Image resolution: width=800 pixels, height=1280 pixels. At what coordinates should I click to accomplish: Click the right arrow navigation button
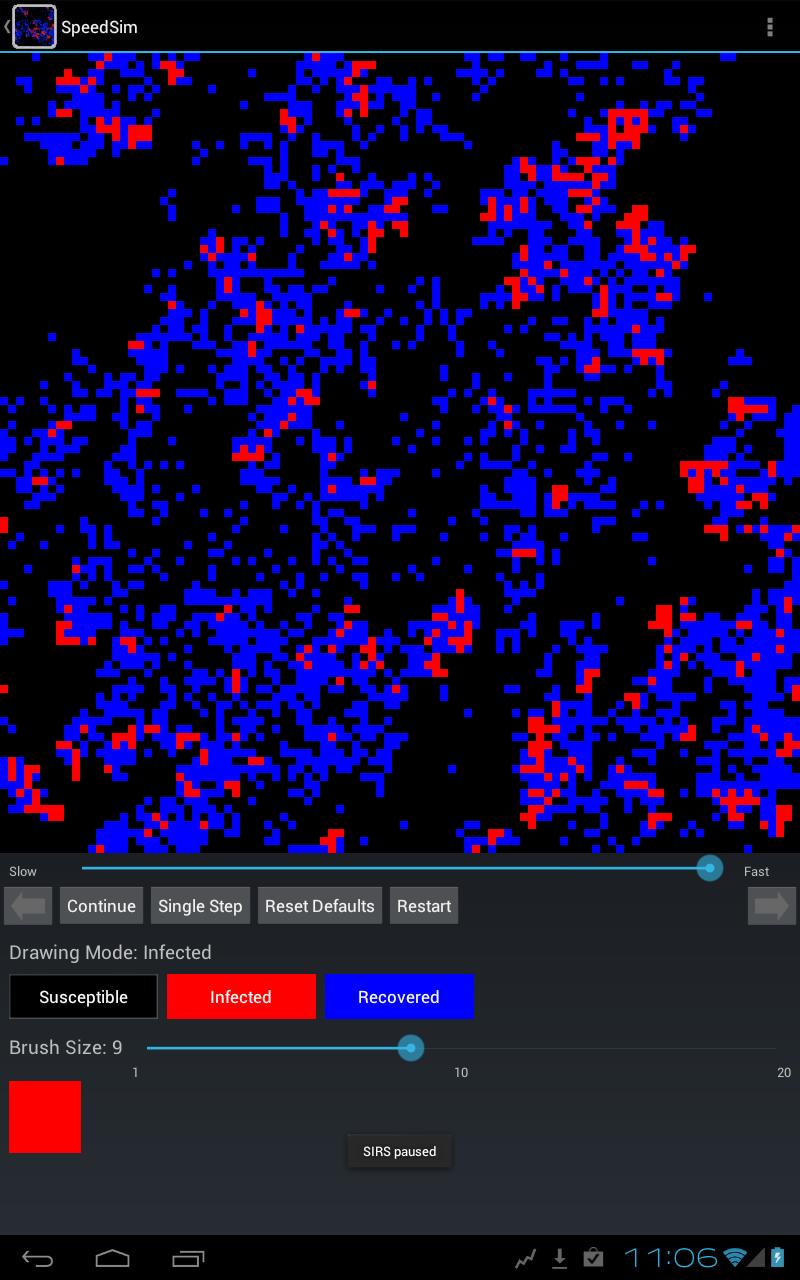pos(772,906)
